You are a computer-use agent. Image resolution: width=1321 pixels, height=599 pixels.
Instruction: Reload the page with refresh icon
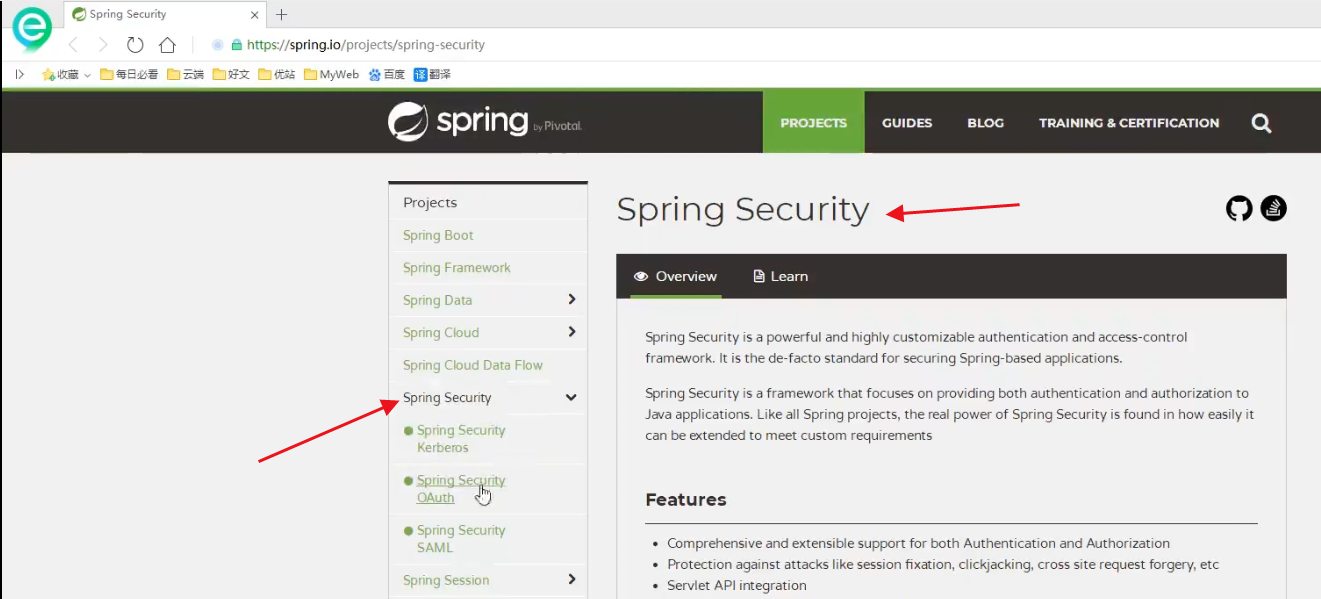(135, 45)
